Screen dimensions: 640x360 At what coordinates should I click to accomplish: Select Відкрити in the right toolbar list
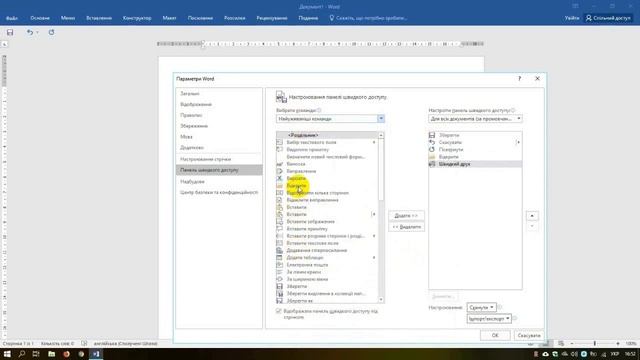[x=449, y=157]
